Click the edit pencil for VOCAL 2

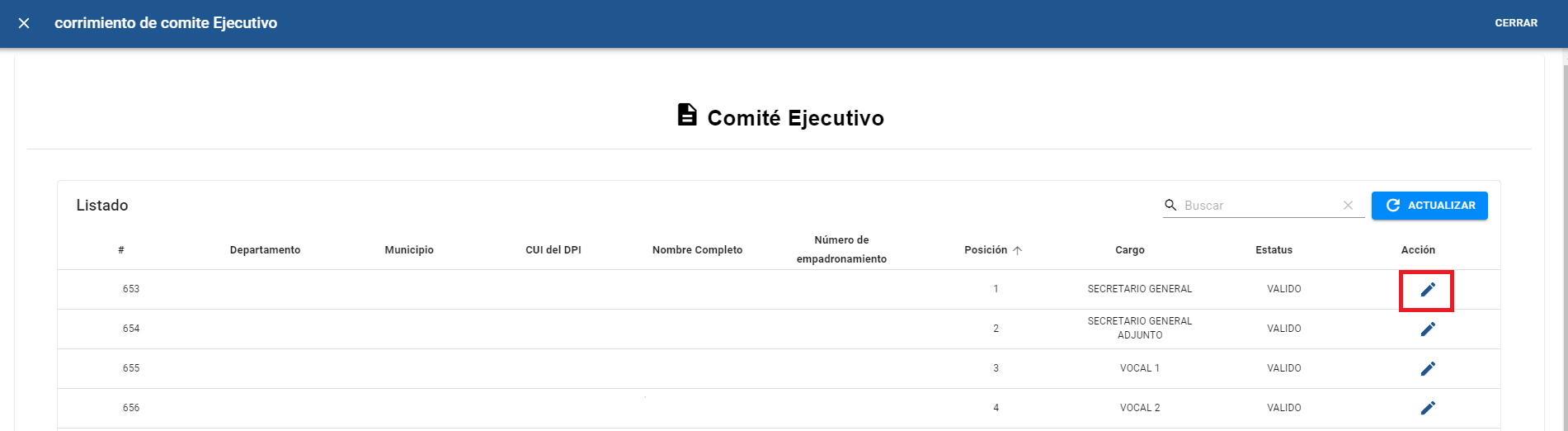tap(1428, 408)
